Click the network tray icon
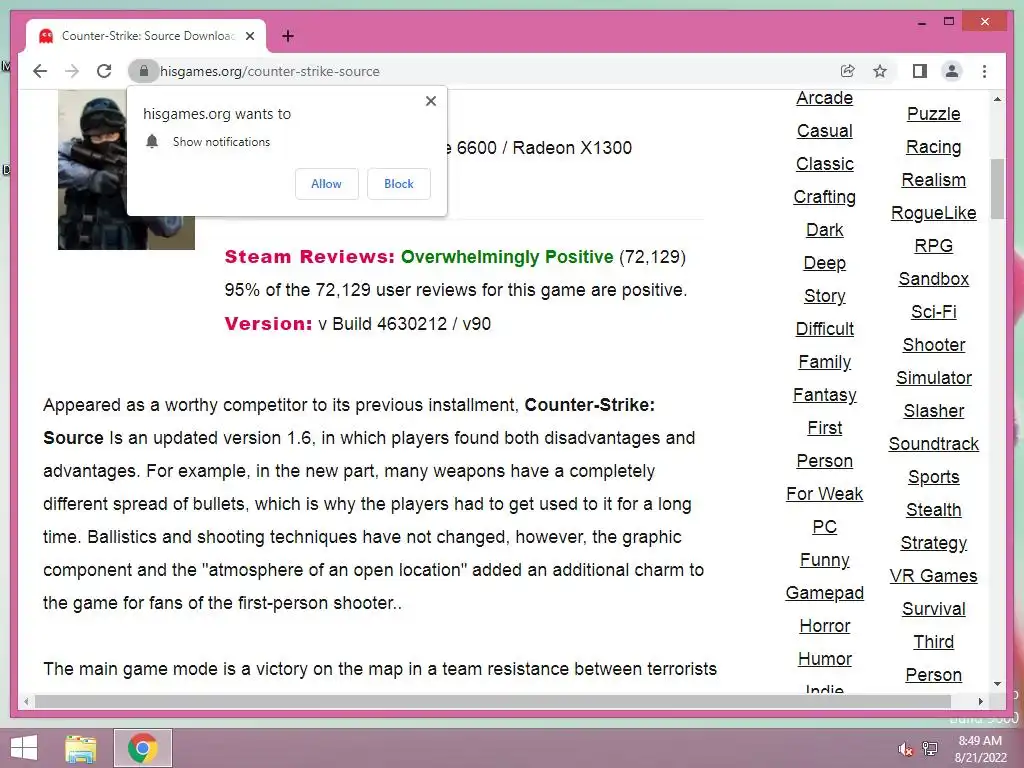This screenshot has height=768, width=1024. pos(930,748)
